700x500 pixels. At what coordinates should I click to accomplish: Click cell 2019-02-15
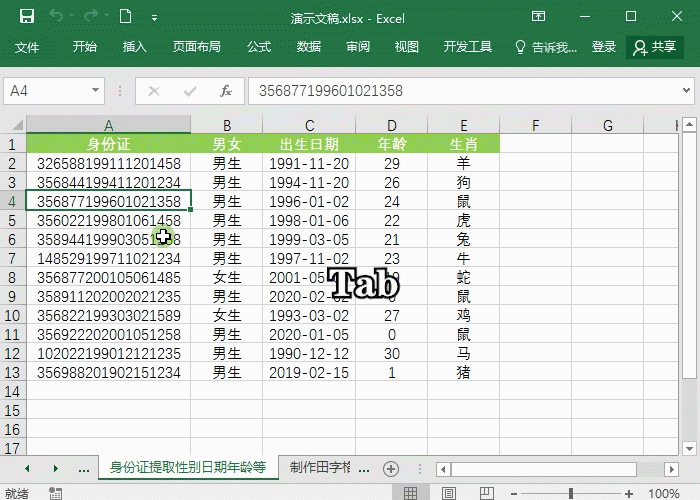[x=309, y=372]
